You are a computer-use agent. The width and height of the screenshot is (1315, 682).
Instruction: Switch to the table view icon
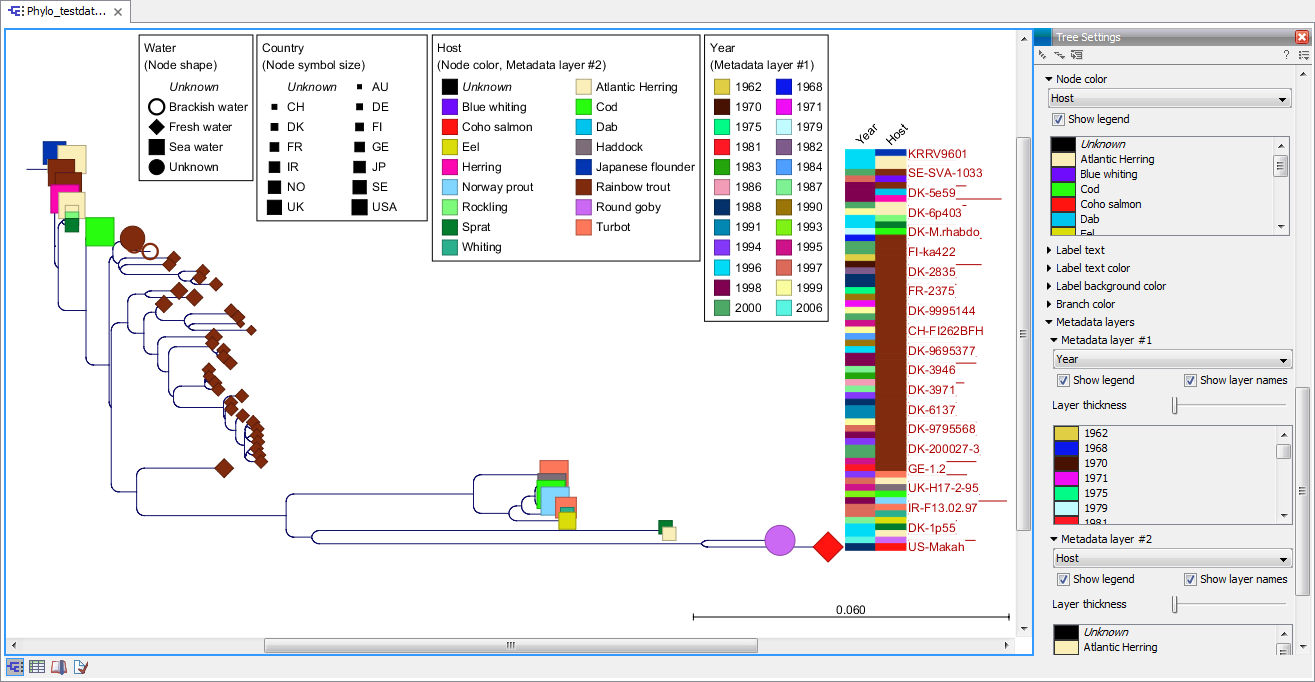coord(37,666)
